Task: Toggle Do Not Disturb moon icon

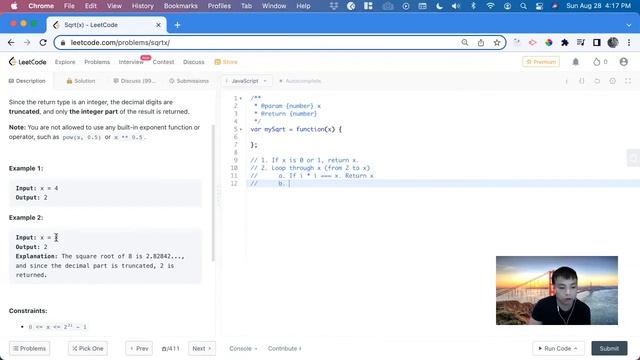Action: [439, 6]
